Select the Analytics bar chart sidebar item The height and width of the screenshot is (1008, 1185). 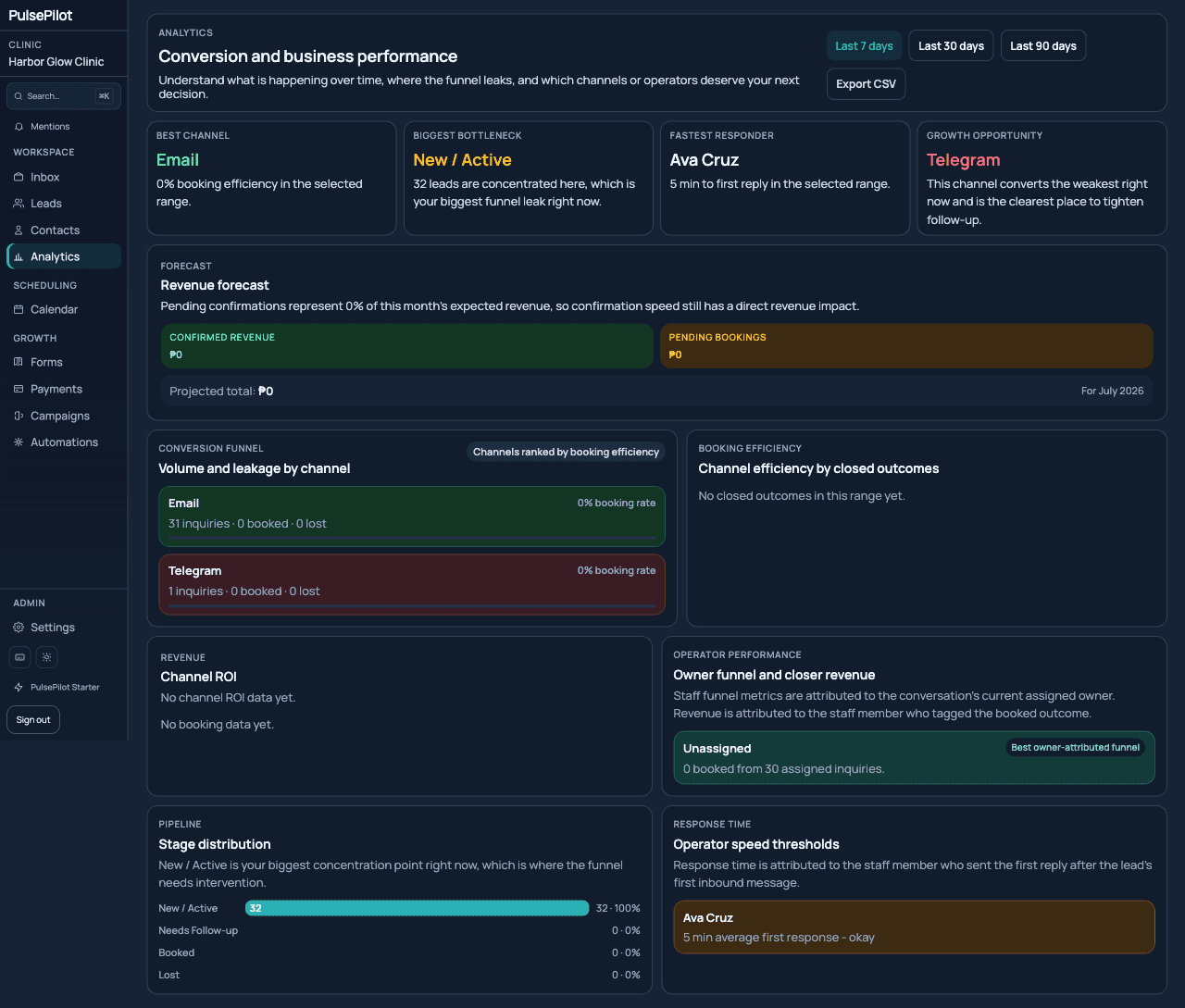tap(64, 256)
